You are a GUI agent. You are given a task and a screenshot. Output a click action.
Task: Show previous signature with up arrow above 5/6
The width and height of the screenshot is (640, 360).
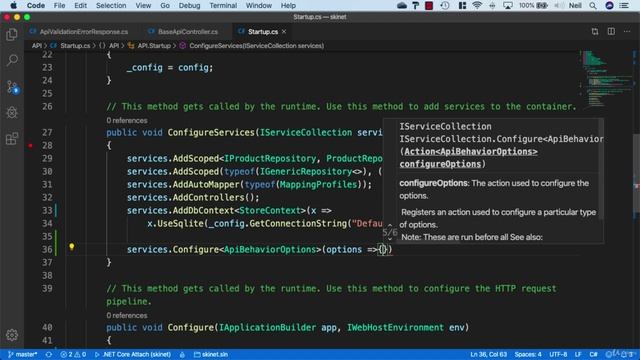[x=390, y=225]
